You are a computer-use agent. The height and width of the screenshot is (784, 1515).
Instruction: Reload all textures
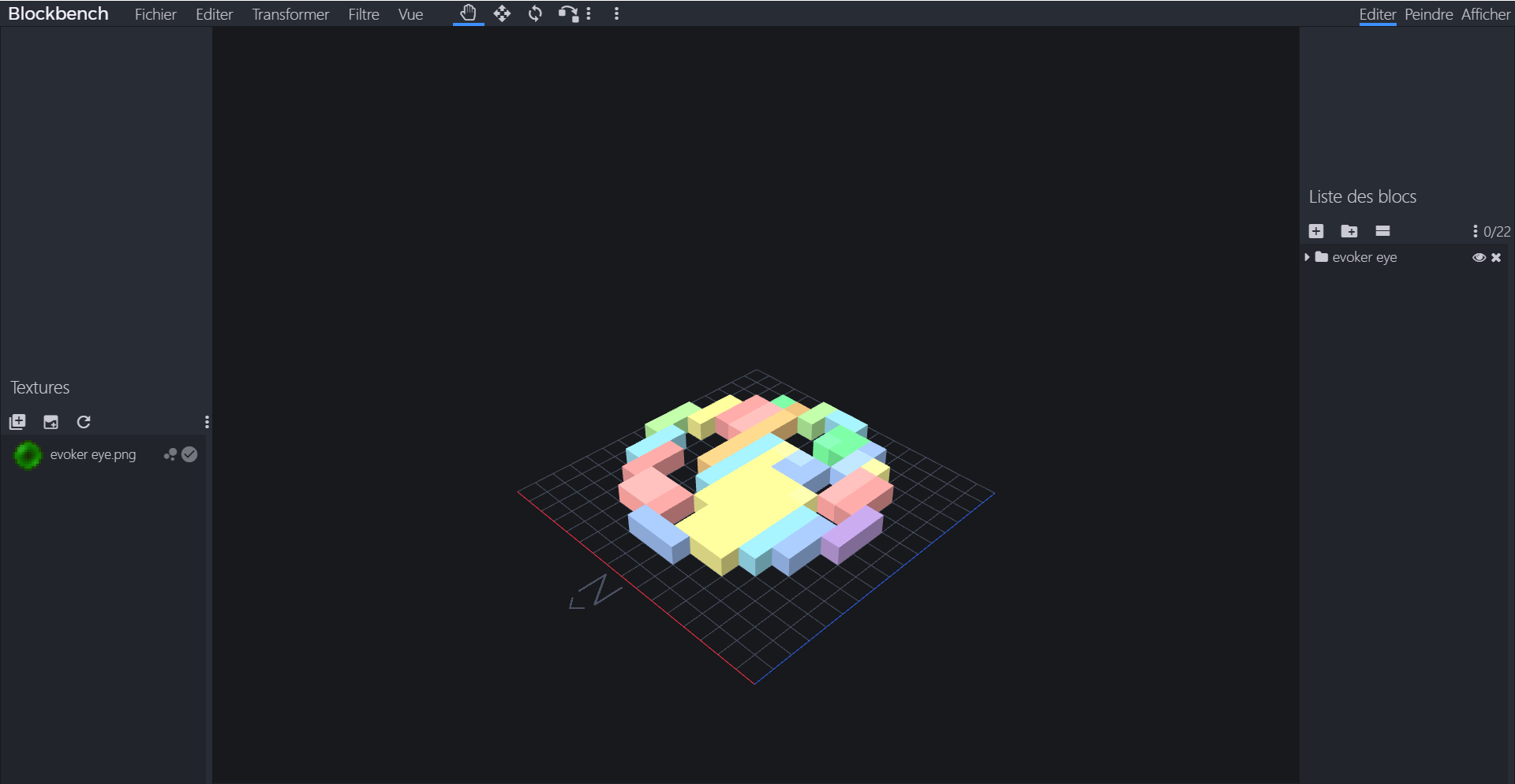tap(84, 422)
